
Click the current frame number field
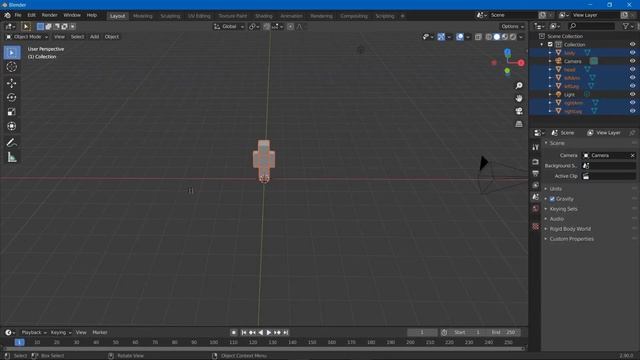pyautogui.click(x=422, y=333)
